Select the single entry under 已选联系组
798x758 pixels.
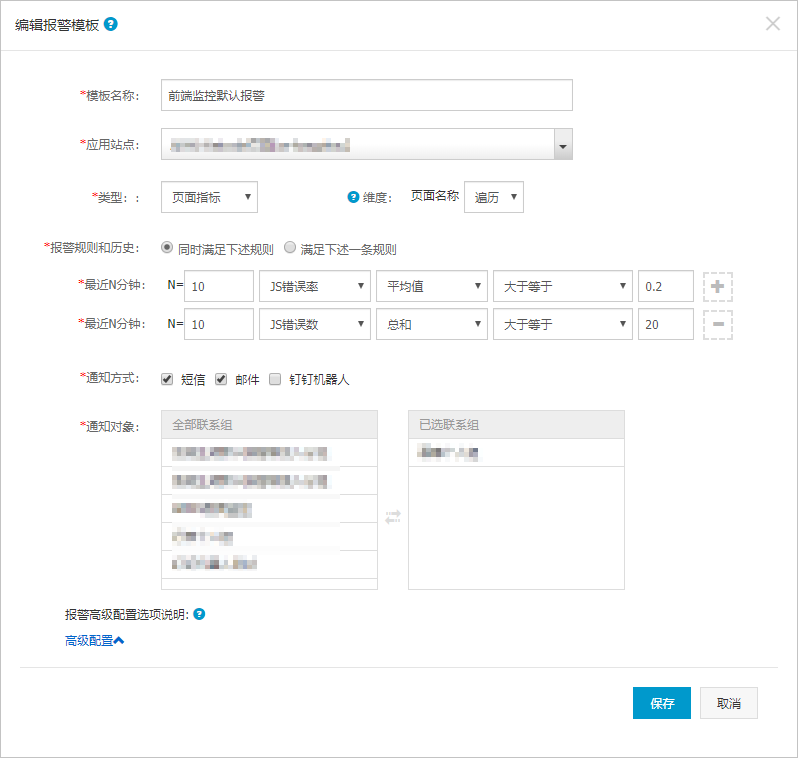coord(516,453)
